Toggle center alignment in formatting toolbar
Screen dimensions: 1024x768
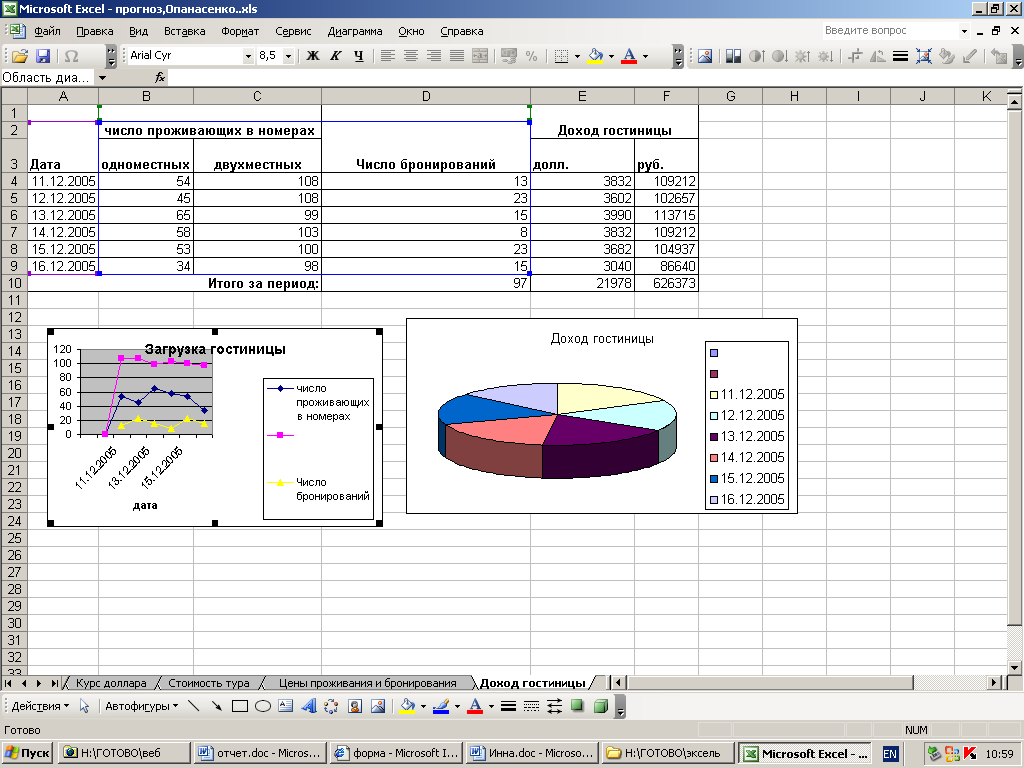click(411, 56)
